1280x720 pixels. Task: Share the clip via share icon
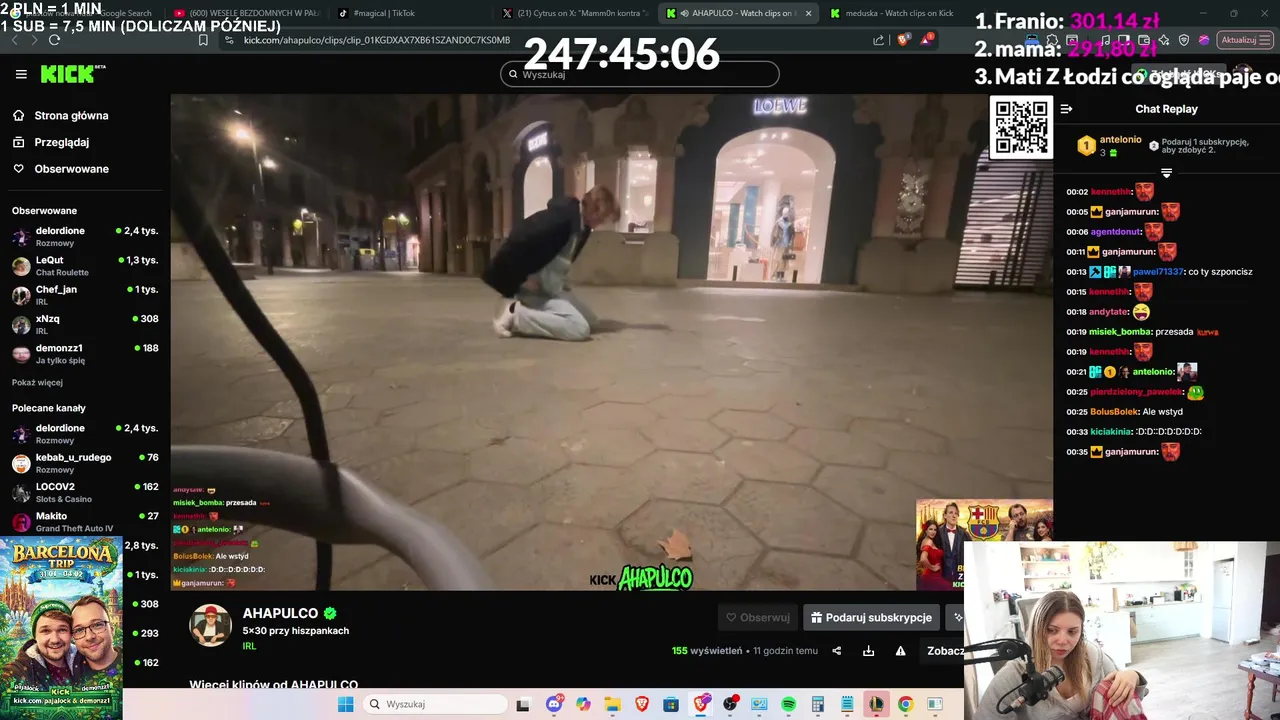point(837,651)
